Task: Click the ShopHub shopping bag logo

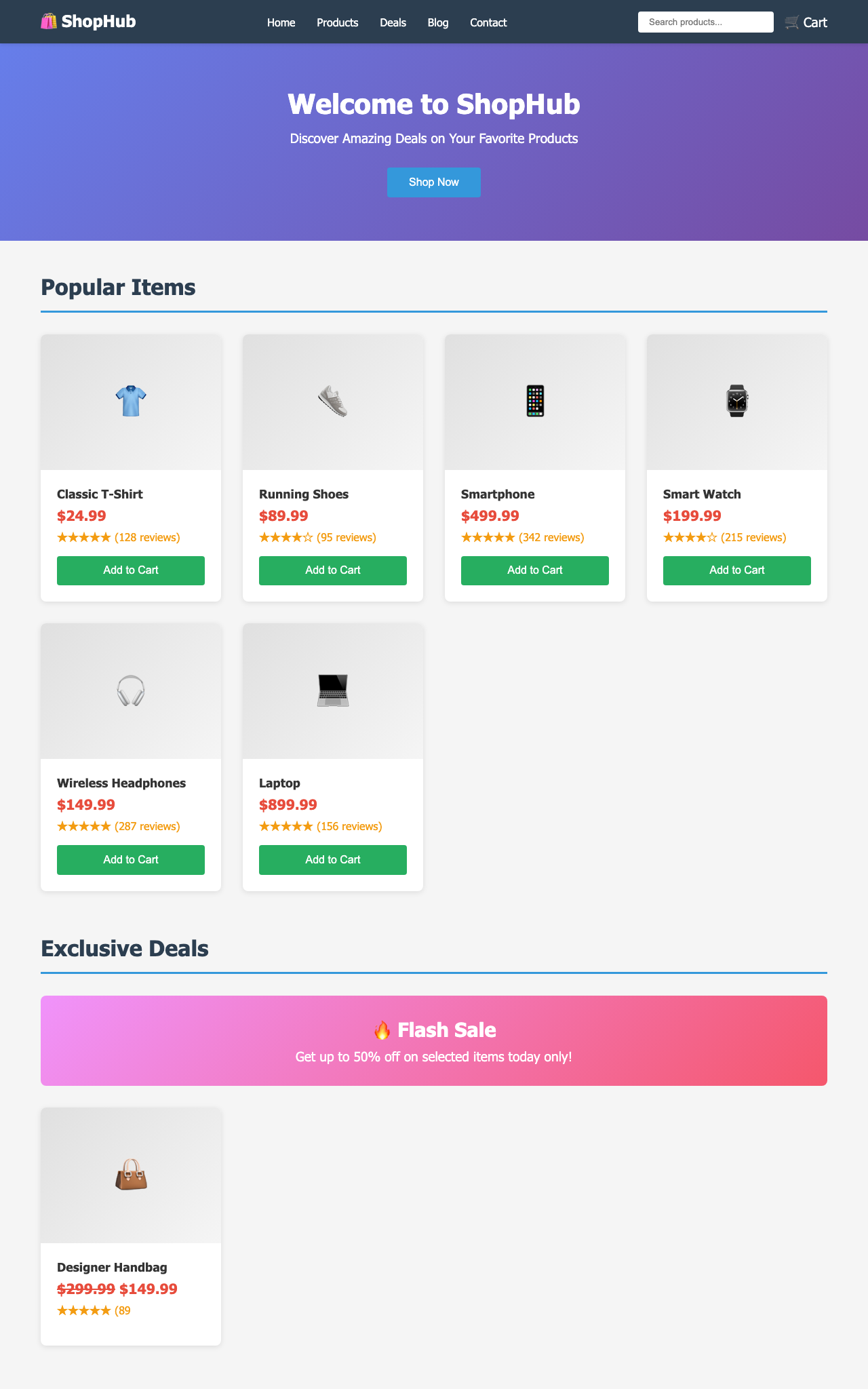Action: 48,21
